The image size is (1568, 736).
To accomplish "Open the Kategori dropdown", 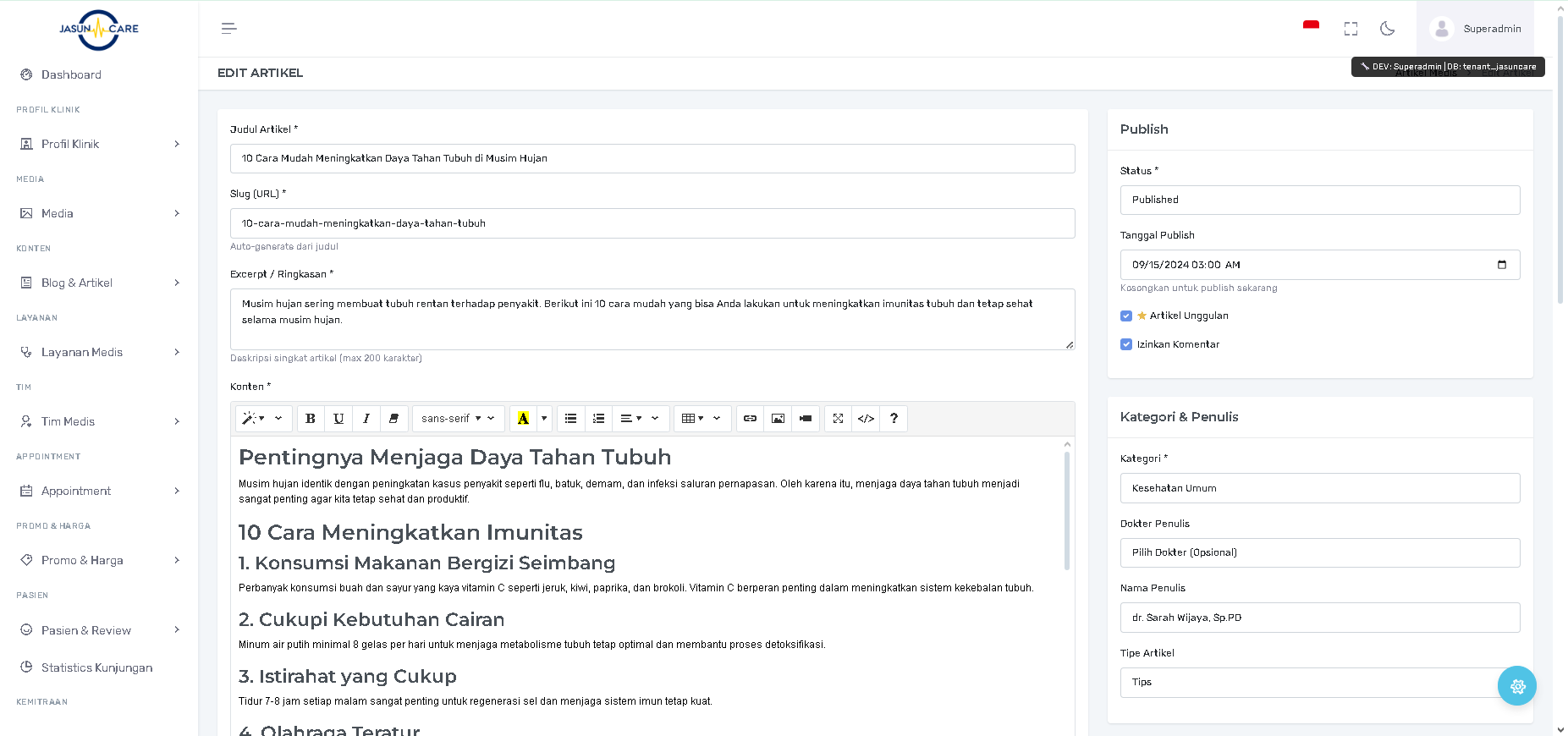I will [x=1319, y=488].
